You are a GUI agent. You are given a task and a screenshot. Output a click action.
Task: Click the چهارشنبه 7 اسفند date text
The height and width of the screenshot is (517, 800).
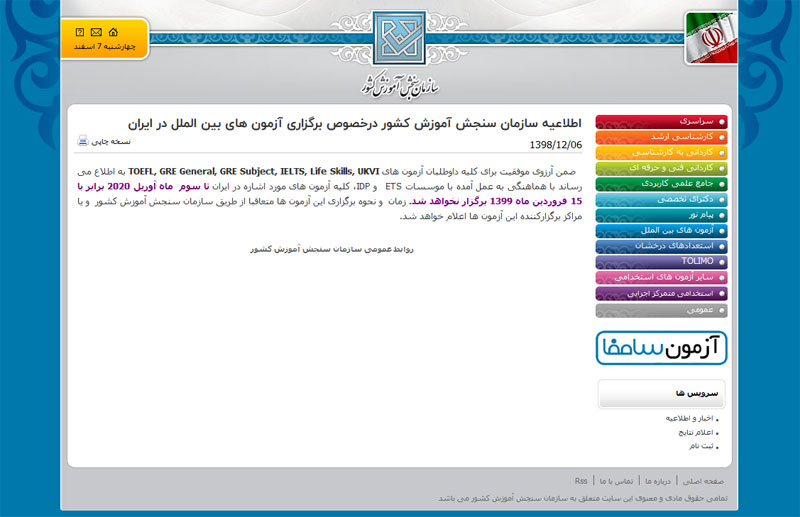(105, 46)
